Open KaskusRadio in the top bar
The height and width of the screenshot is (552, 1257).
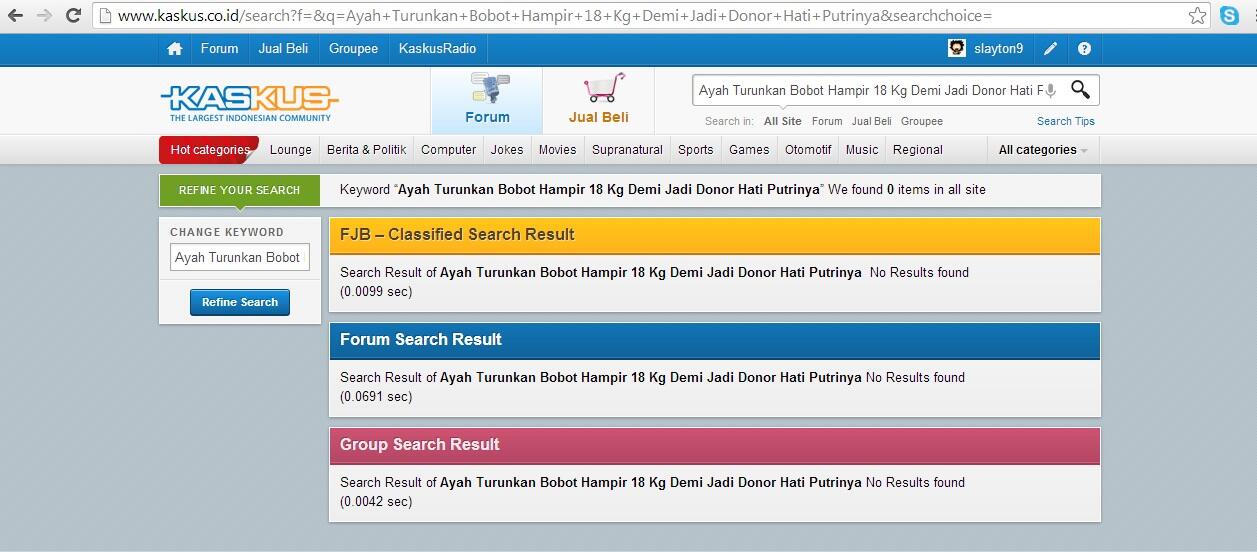click(x=437, y=48)
